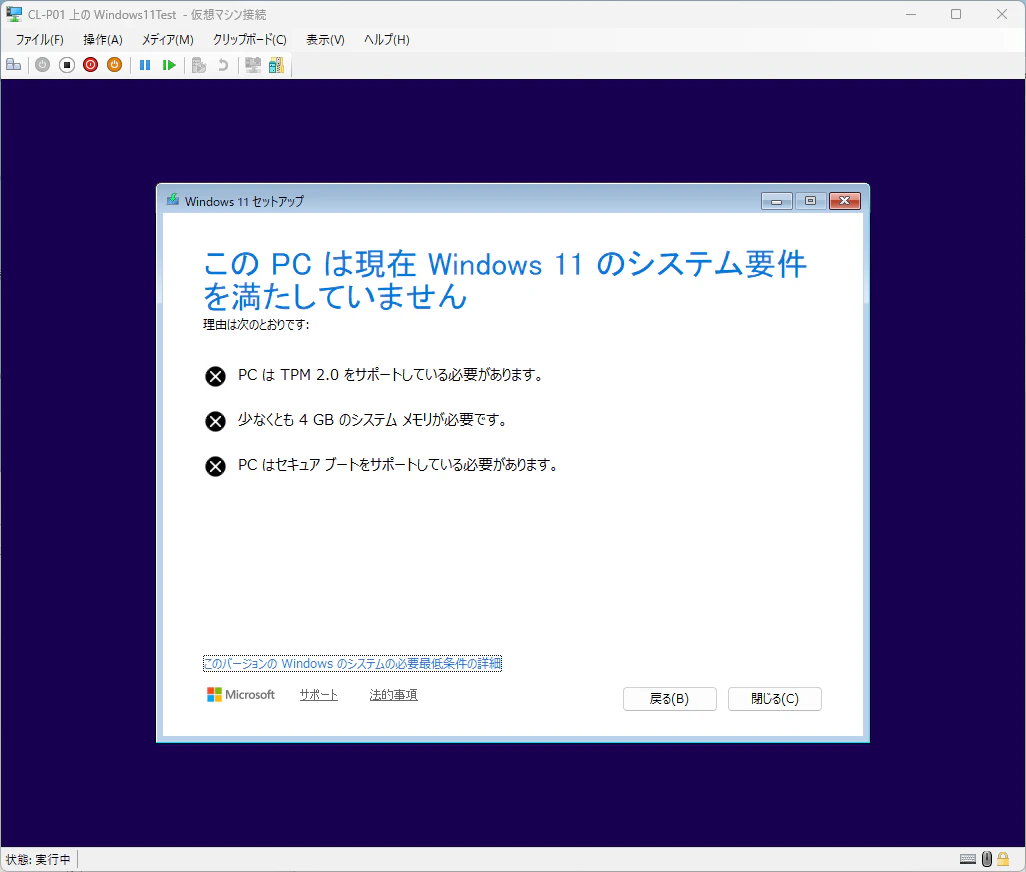
Task: Open the 操作(A) menu
Action: point(103,40)
